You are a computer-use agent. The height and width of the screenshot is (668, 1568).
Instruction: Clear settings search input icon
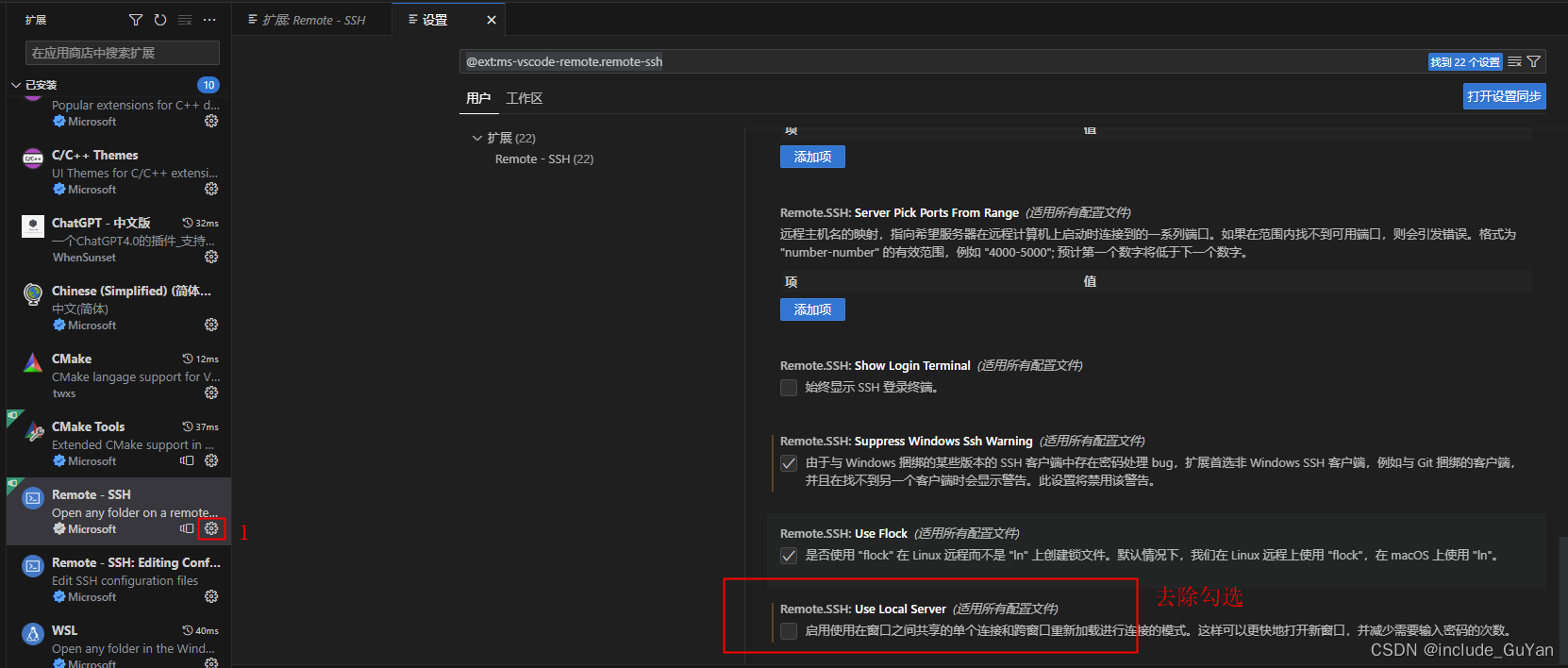[1514, 61]
